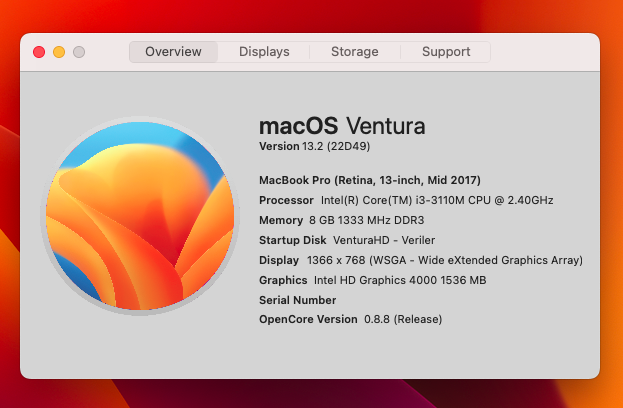Image resolution: width=623 pixels, height=408 pixels.
Task: Click the grayed-out zoom window button
Action: coord(79,52)
